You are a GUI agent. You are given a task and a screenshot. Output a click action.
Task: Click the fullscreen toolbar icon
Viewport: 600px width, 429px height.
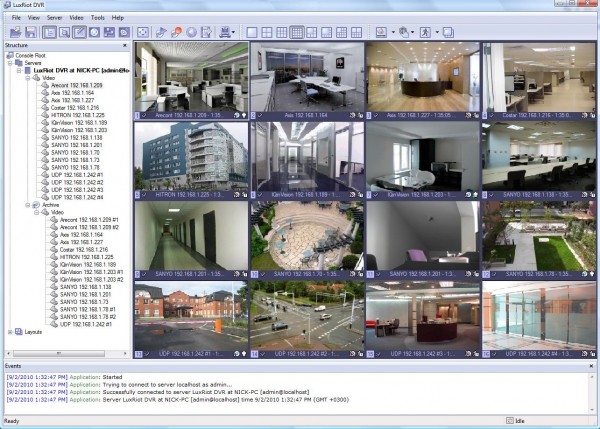[x=142, y=32]
